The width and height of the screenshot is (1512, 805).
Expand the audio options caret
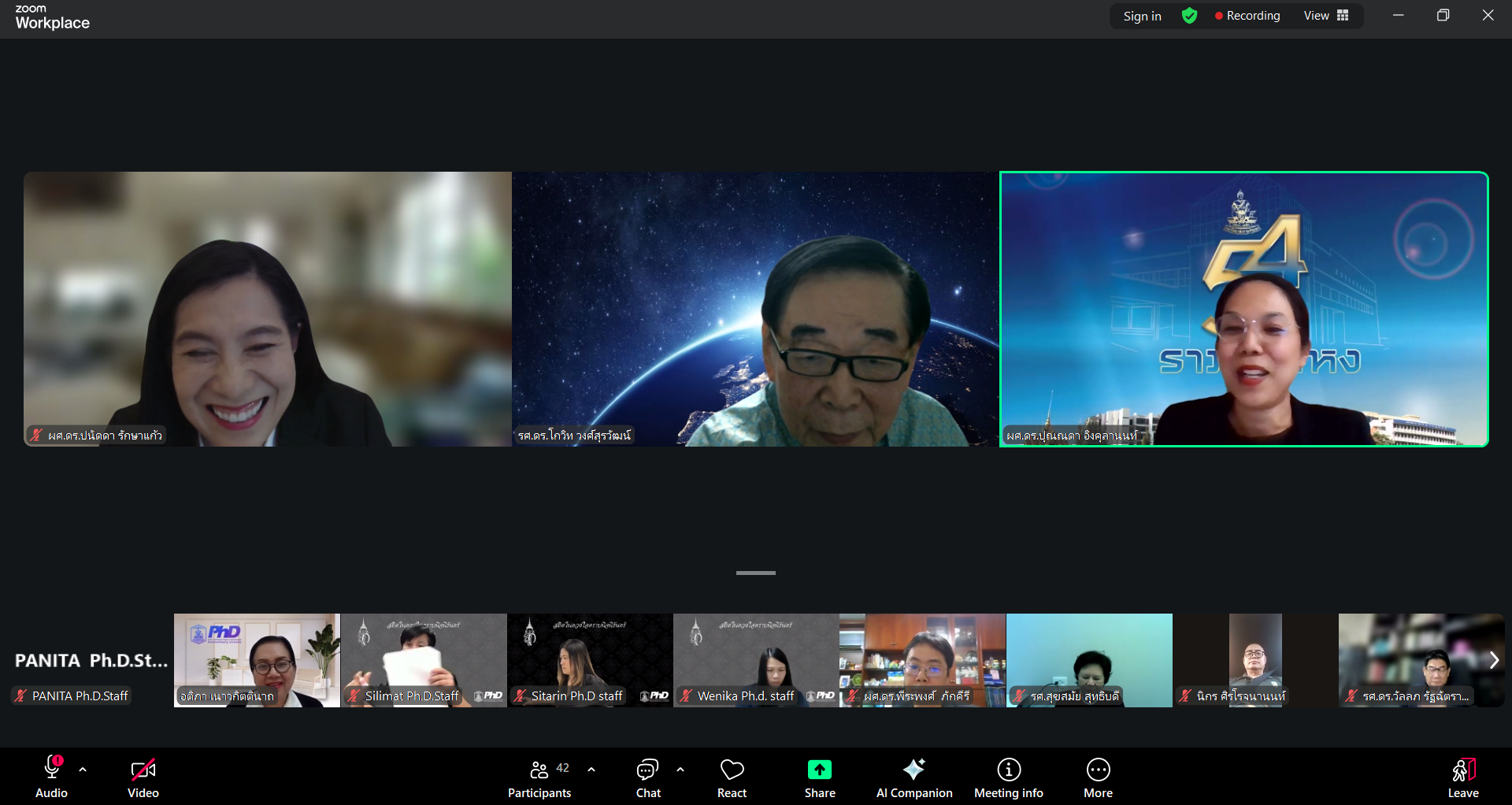[83, 770]
